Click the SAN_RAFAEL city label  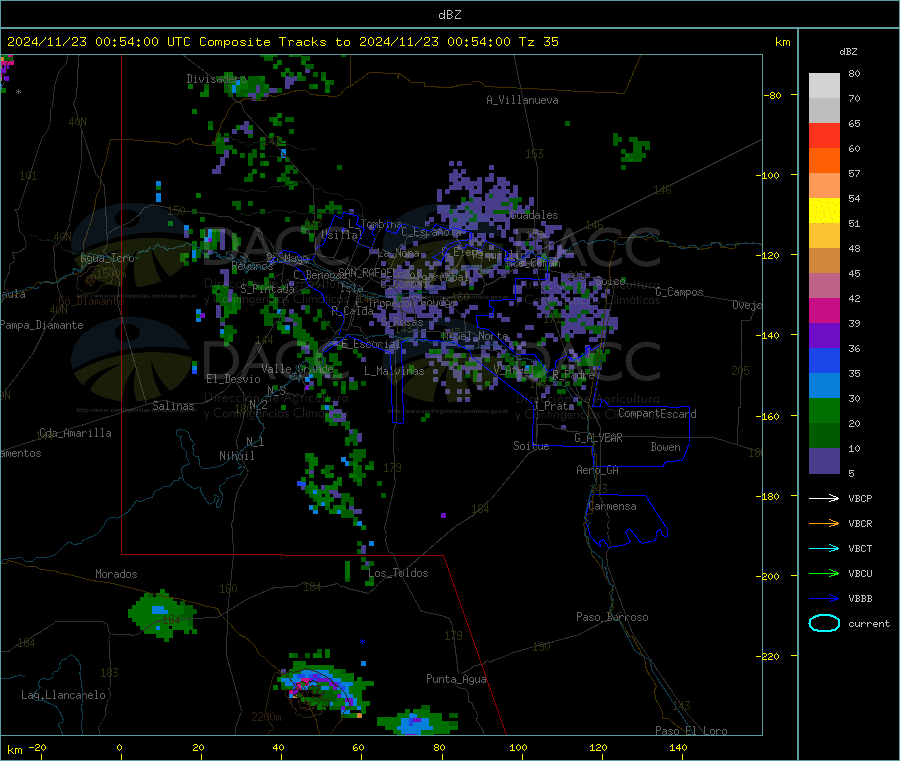[x=366, y=273]
